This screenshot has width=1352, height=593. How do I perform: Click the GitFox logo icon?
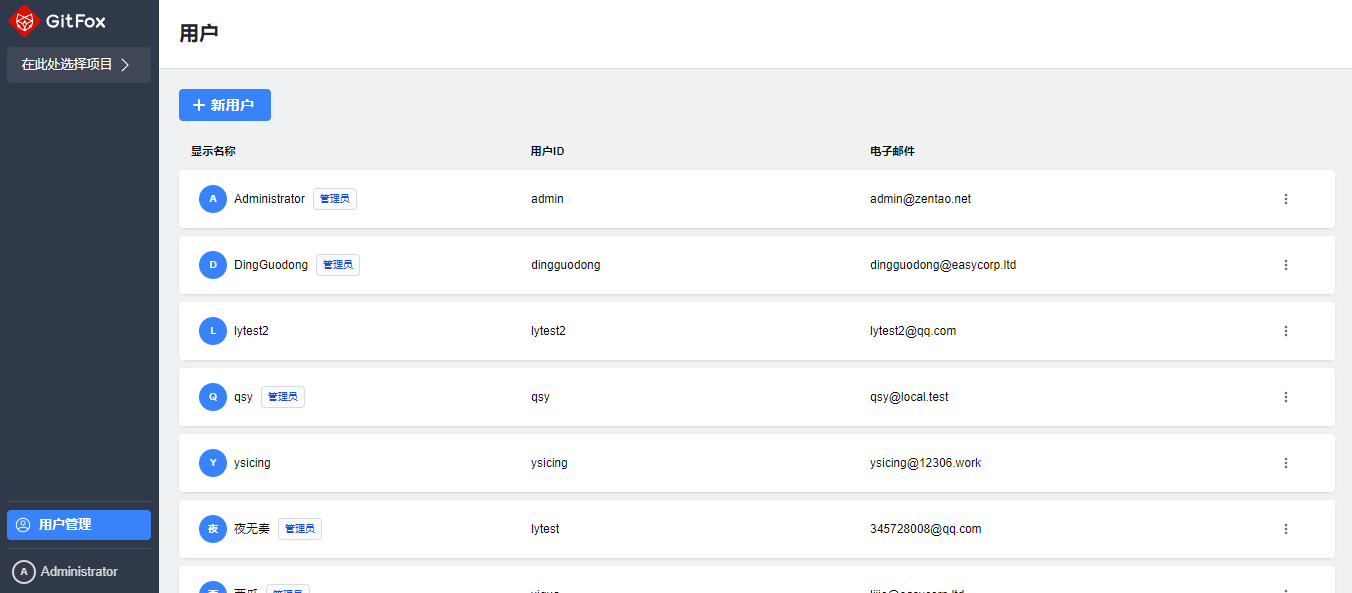[24, 21]
